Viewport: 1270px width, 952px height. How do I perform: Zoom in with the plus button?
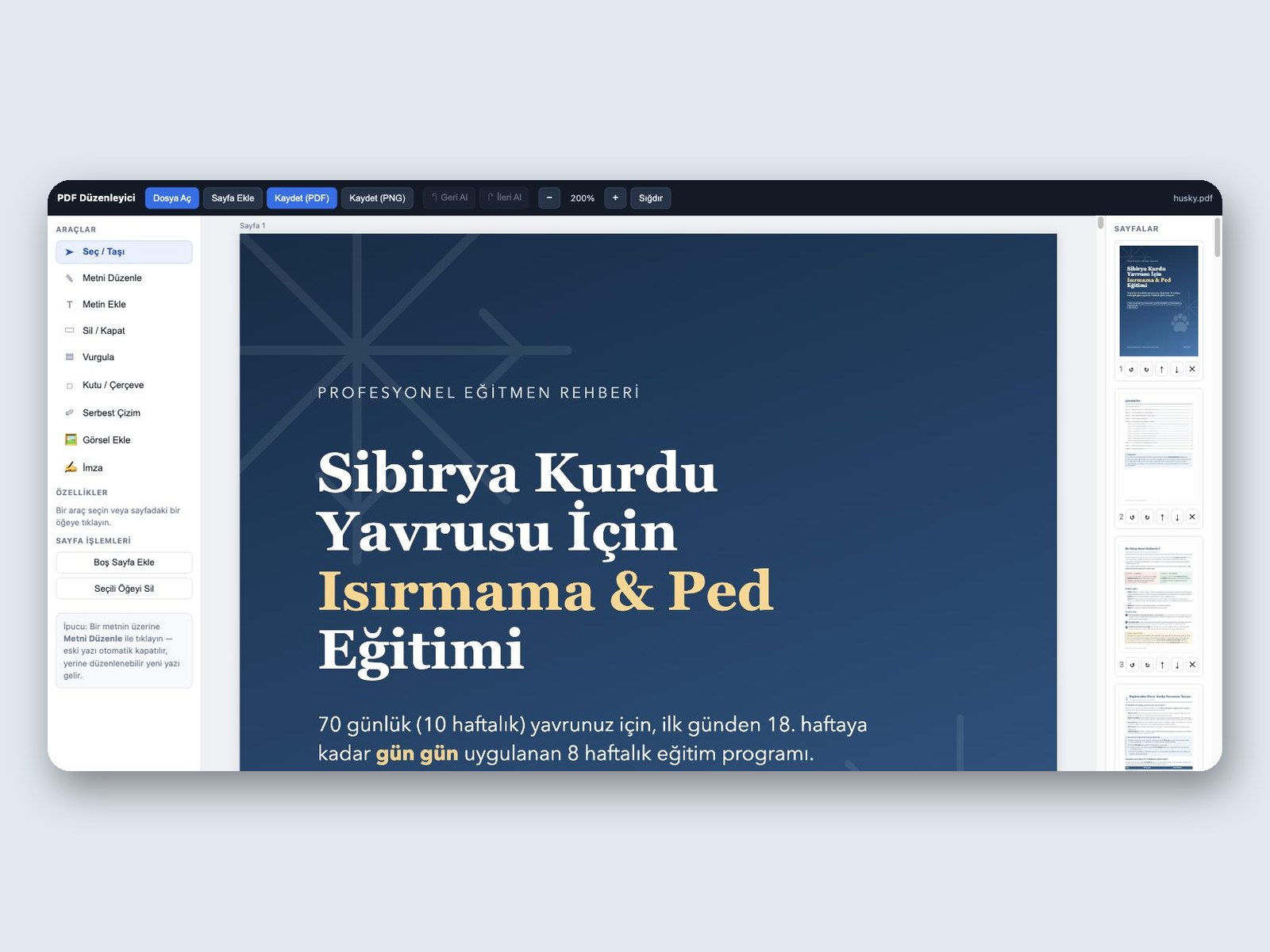(x=615, y=198)
